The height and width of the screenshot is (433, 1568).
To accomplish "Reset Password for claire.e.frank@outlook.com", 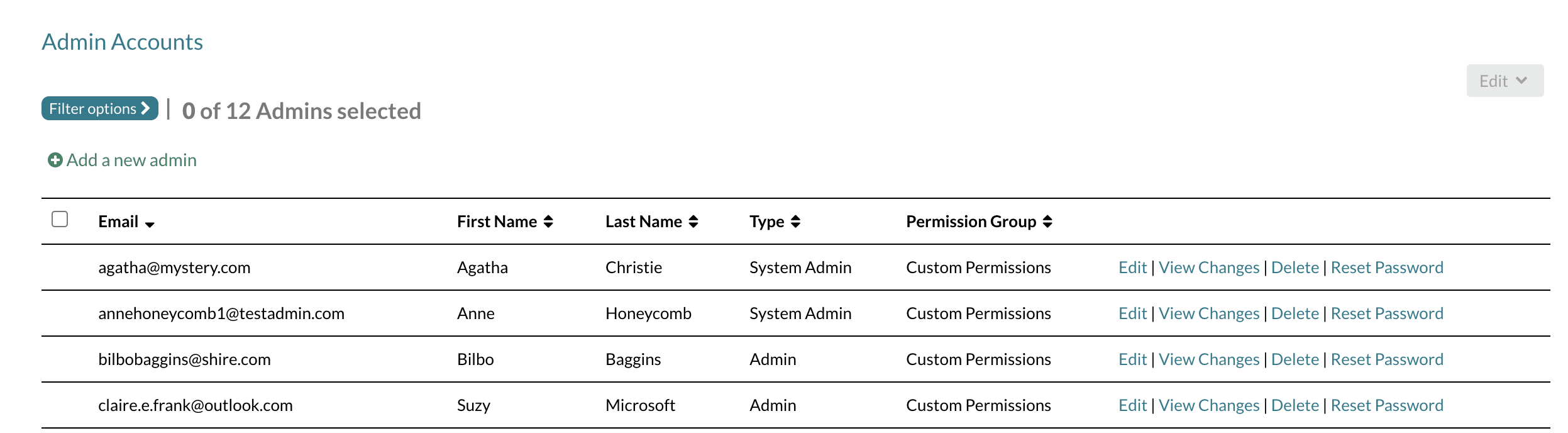I will pos(1386,405).
